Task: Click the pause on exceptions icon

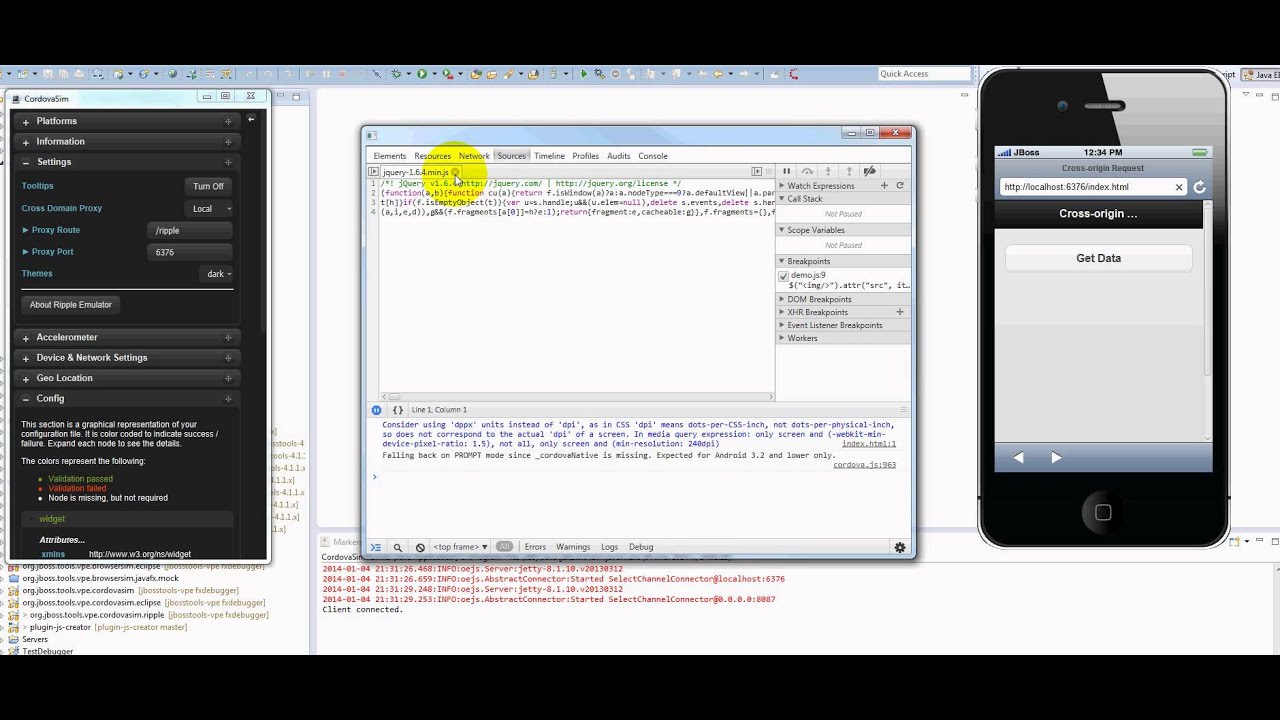Action: click(x=377, y=410)
